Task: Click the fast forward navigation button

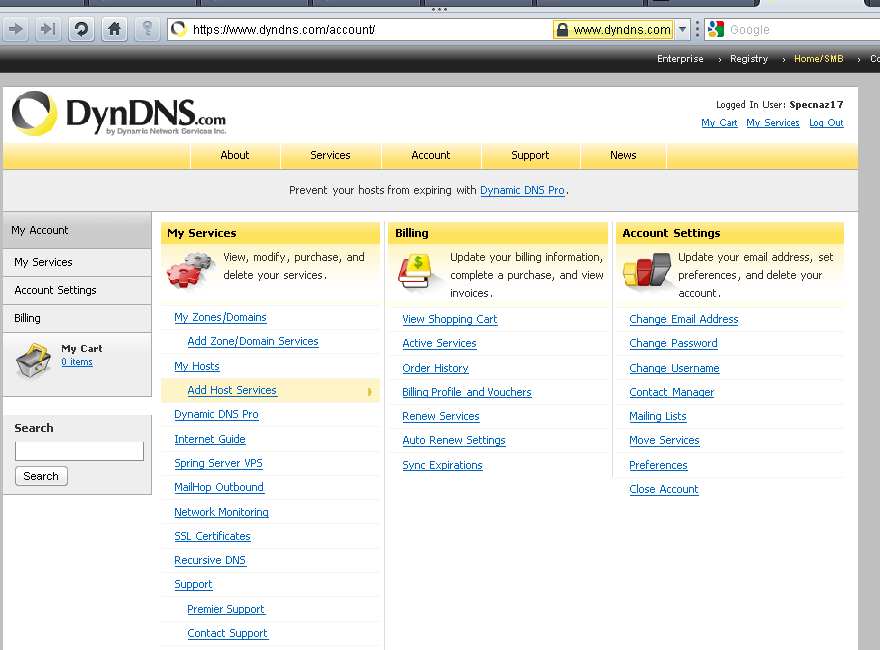Action: click(47, 29)
